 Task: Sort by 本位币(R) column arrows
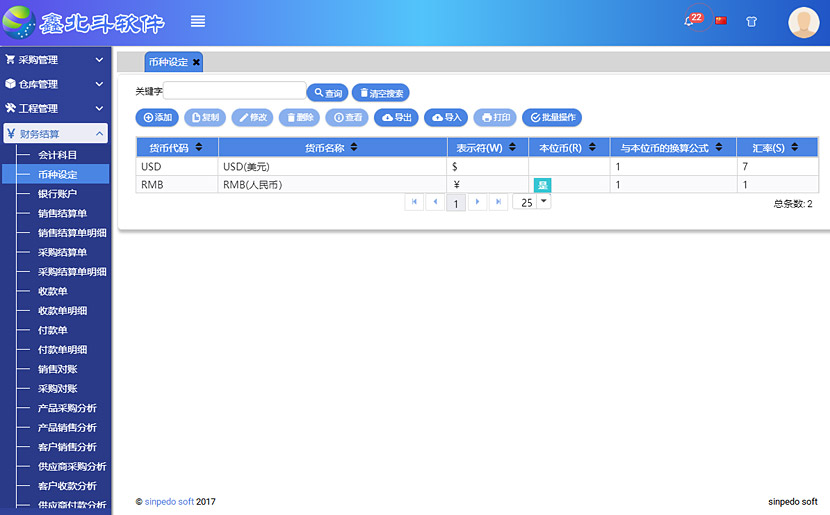(592, 147)
